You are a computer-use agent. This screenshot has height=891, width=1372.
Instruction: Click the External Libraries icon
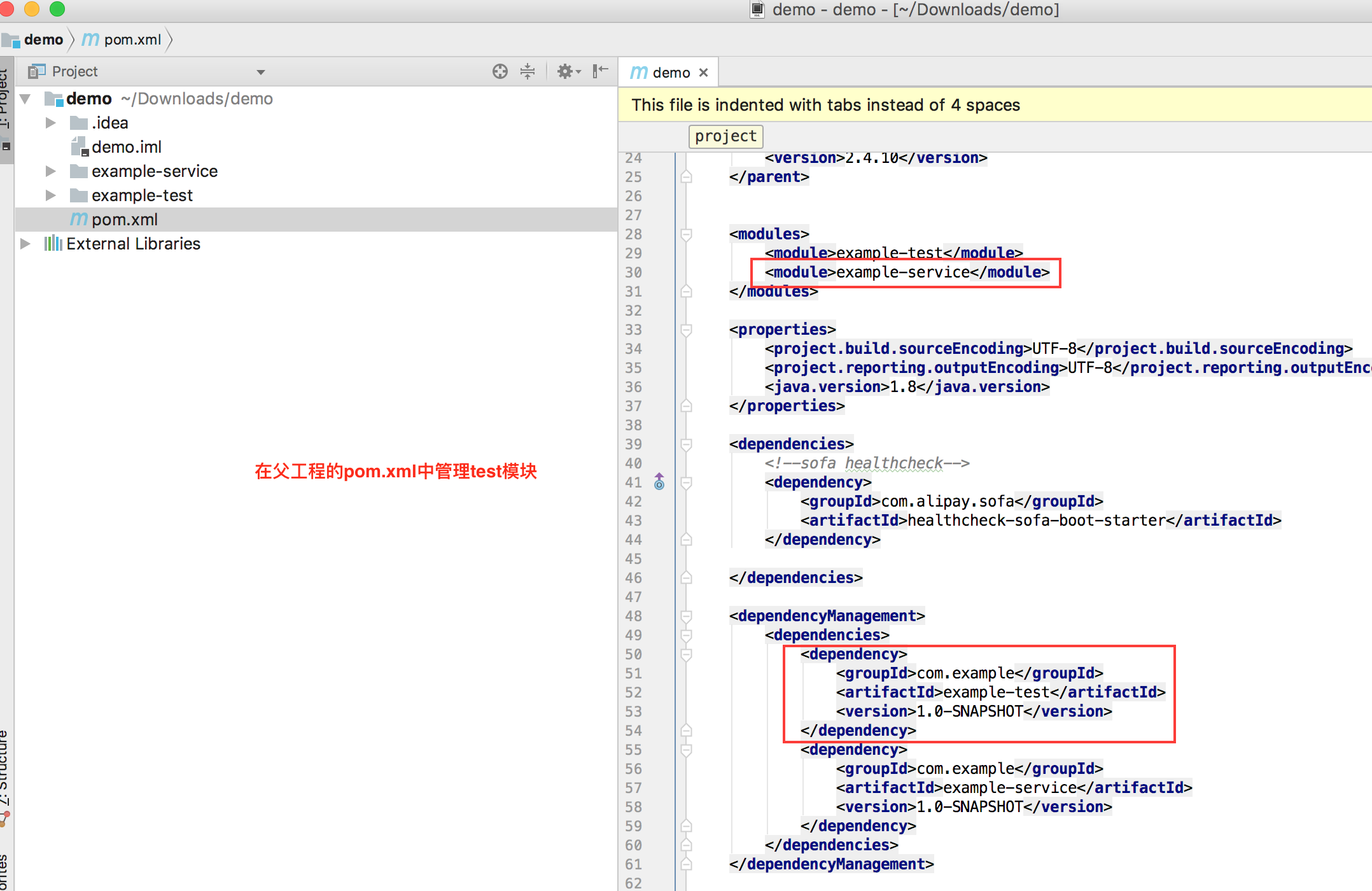[53, 244]
